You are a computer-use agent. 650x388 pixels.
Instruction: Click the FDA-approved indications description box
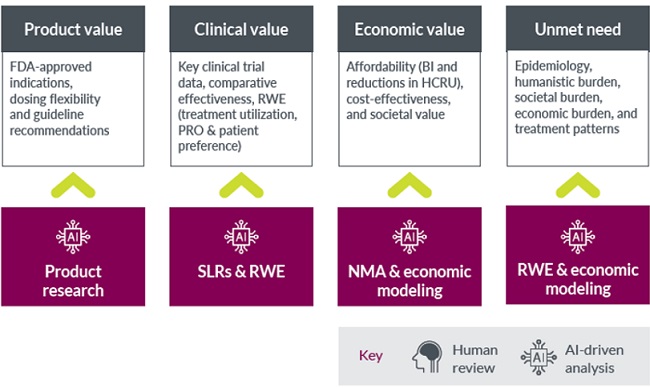[x=73, y=109]
